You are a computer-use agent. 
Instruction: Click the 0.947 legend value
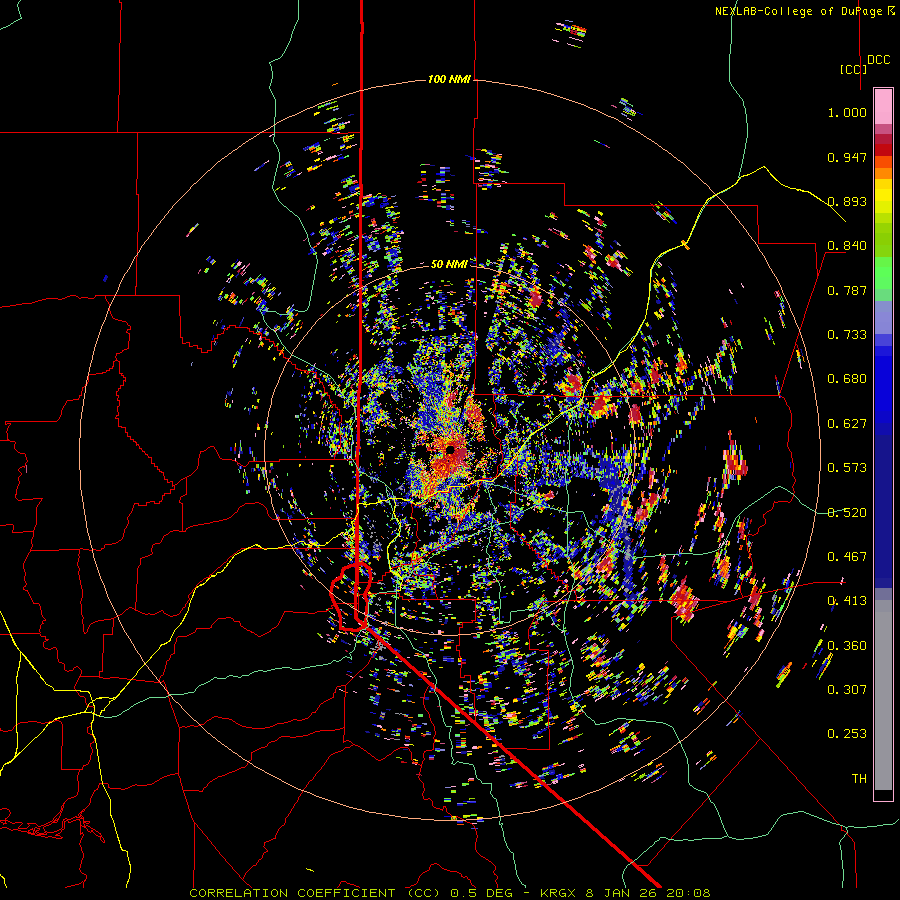pyautogui.click(x=847, y=157)
